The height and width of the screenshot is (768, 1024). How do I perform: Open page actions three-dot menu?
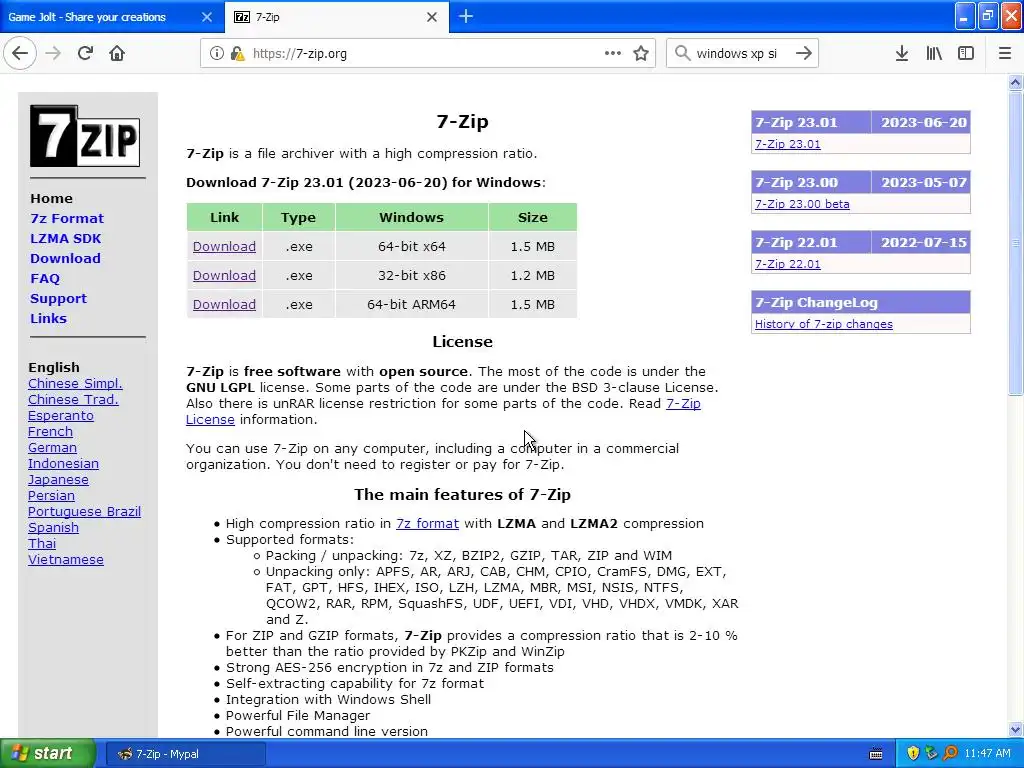click(613, 54)
